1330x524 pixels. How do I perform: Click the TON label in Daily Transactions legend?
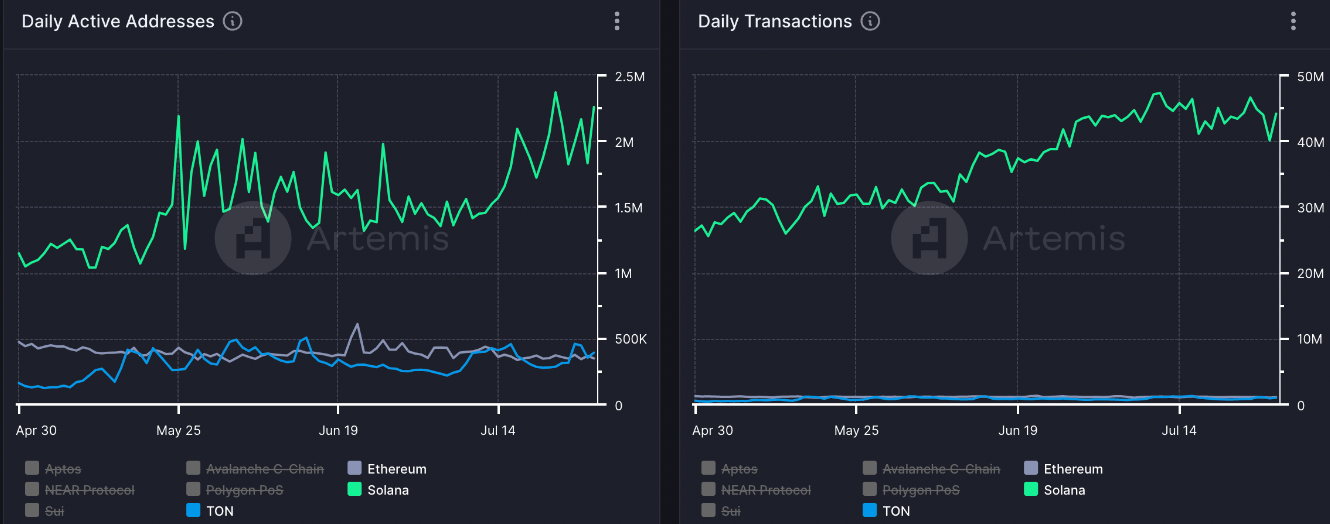[896, 511]
